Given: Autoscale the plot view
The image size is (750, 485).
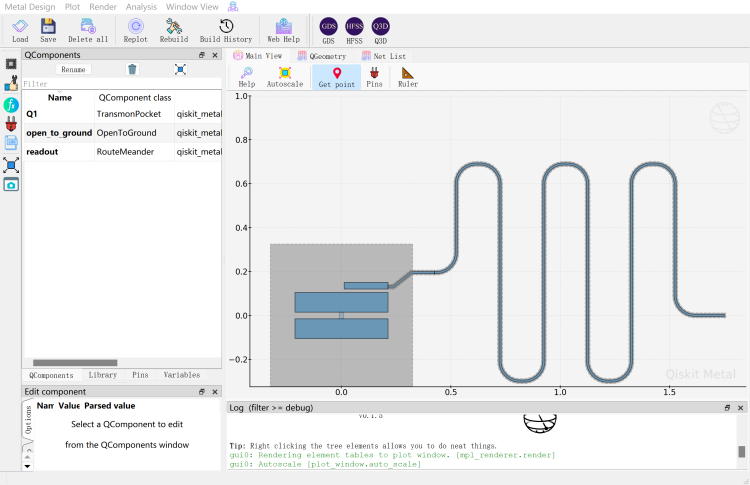Looking at the screenshot, I should coord(284,77).
